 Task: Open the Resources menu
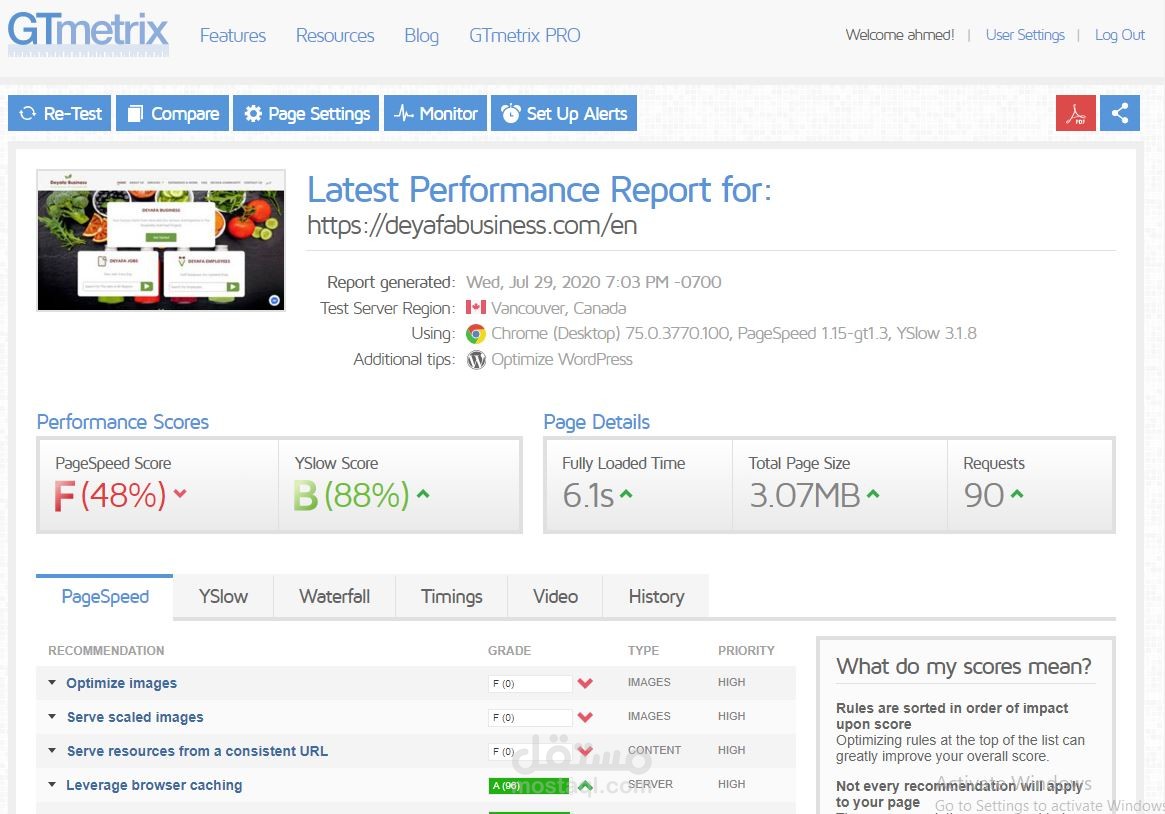click(335, 36)
